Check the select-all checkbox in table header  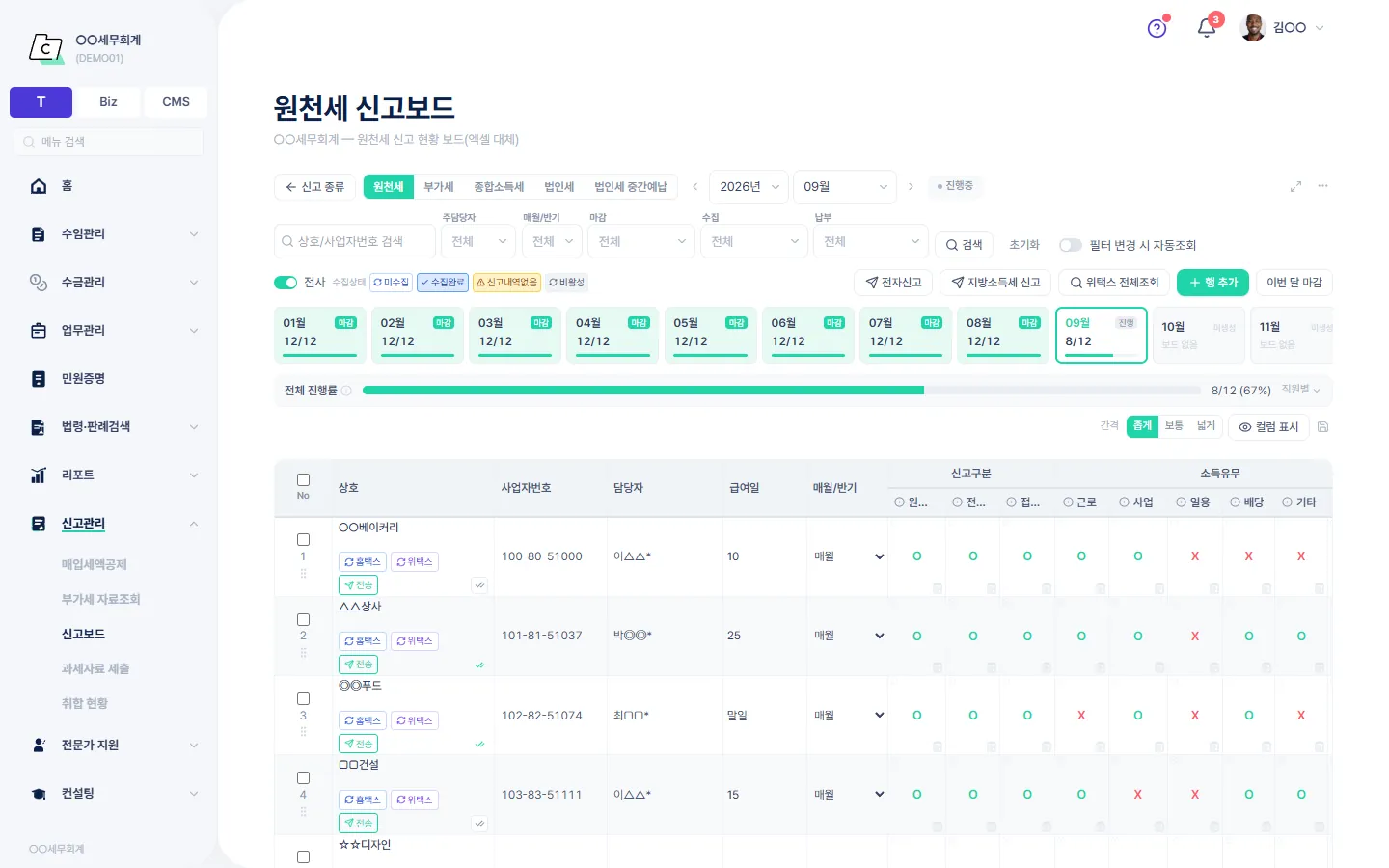pyautogui.click(x=303, y=479)
